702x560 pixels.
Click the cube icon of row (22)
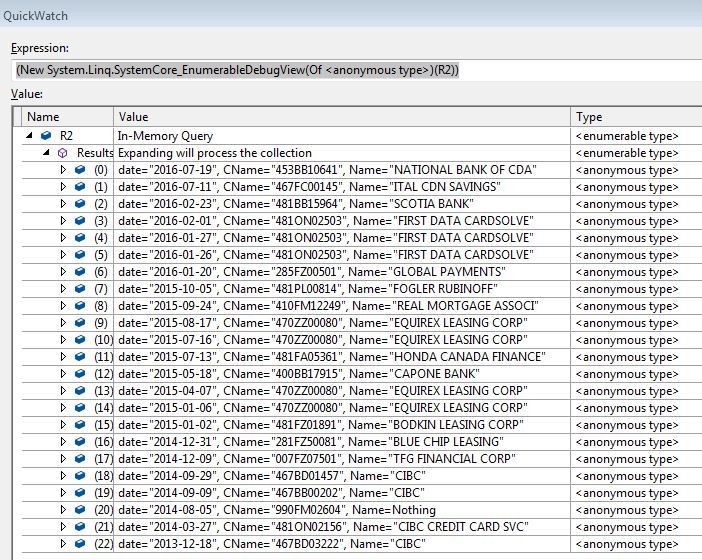pyautogui.click(x=80, y=543)
